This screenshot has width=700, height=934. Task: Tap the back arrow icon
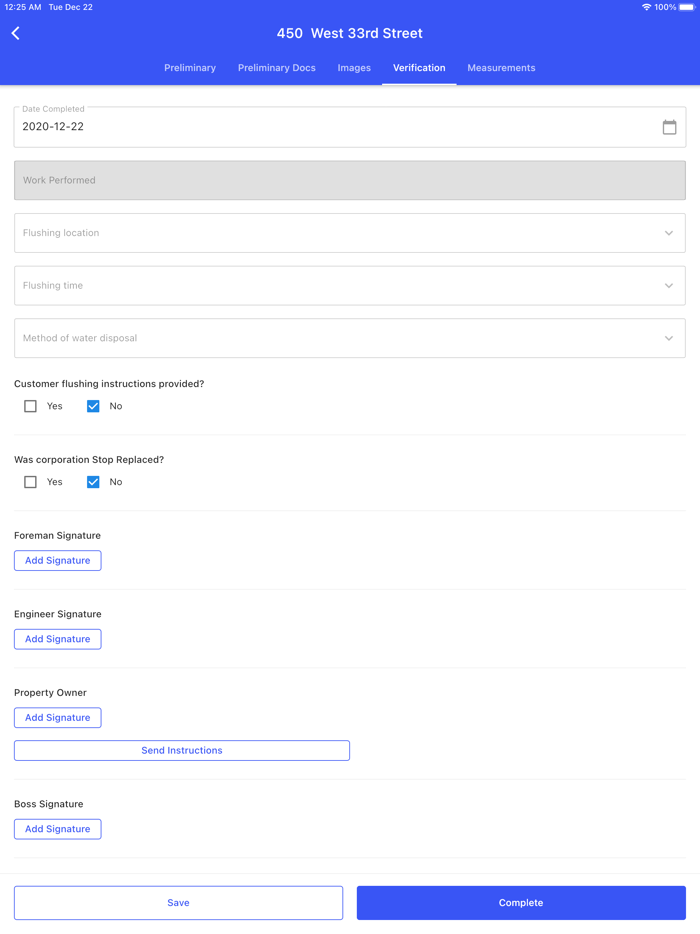tap(16, 33)
